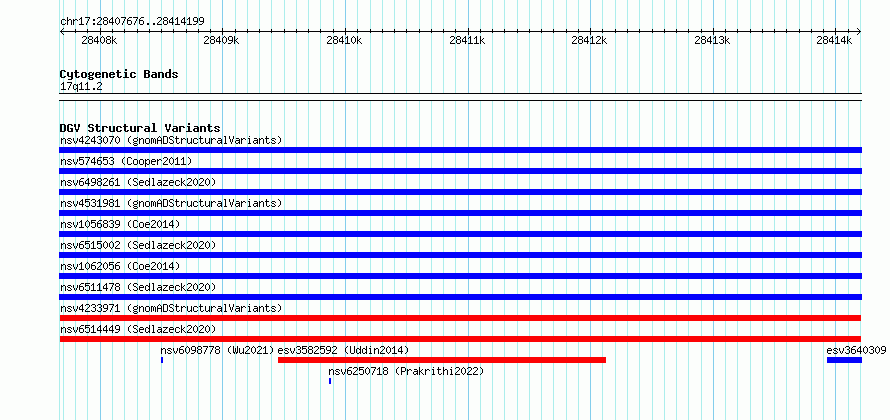This screenshot has width=890, height=420.
Task: Click the DGV Structural Variants track title
Action: (140, 128)
